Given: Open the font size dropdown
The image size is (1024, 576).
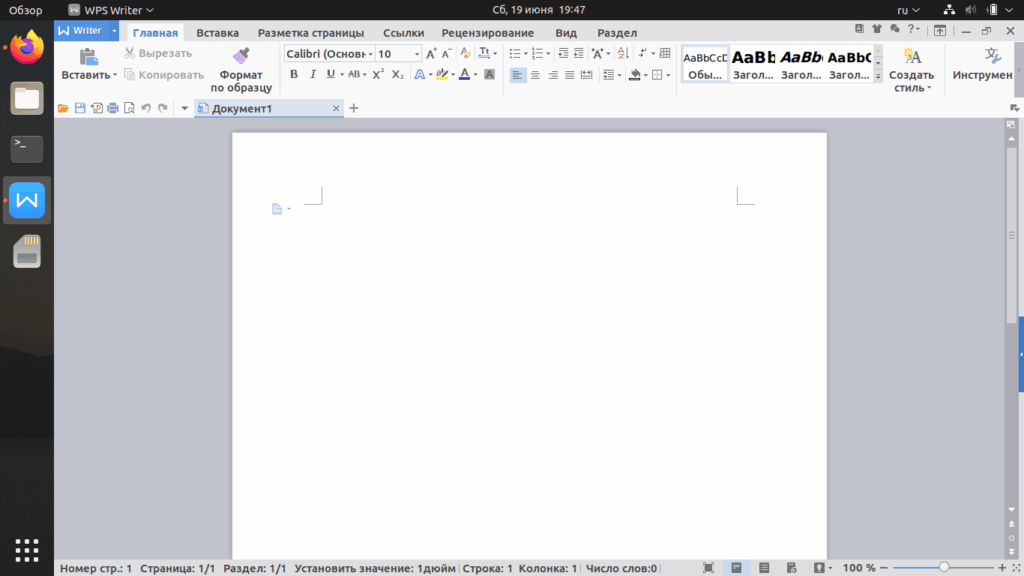Looking at the screenshot, I should [x=417, y=54].
